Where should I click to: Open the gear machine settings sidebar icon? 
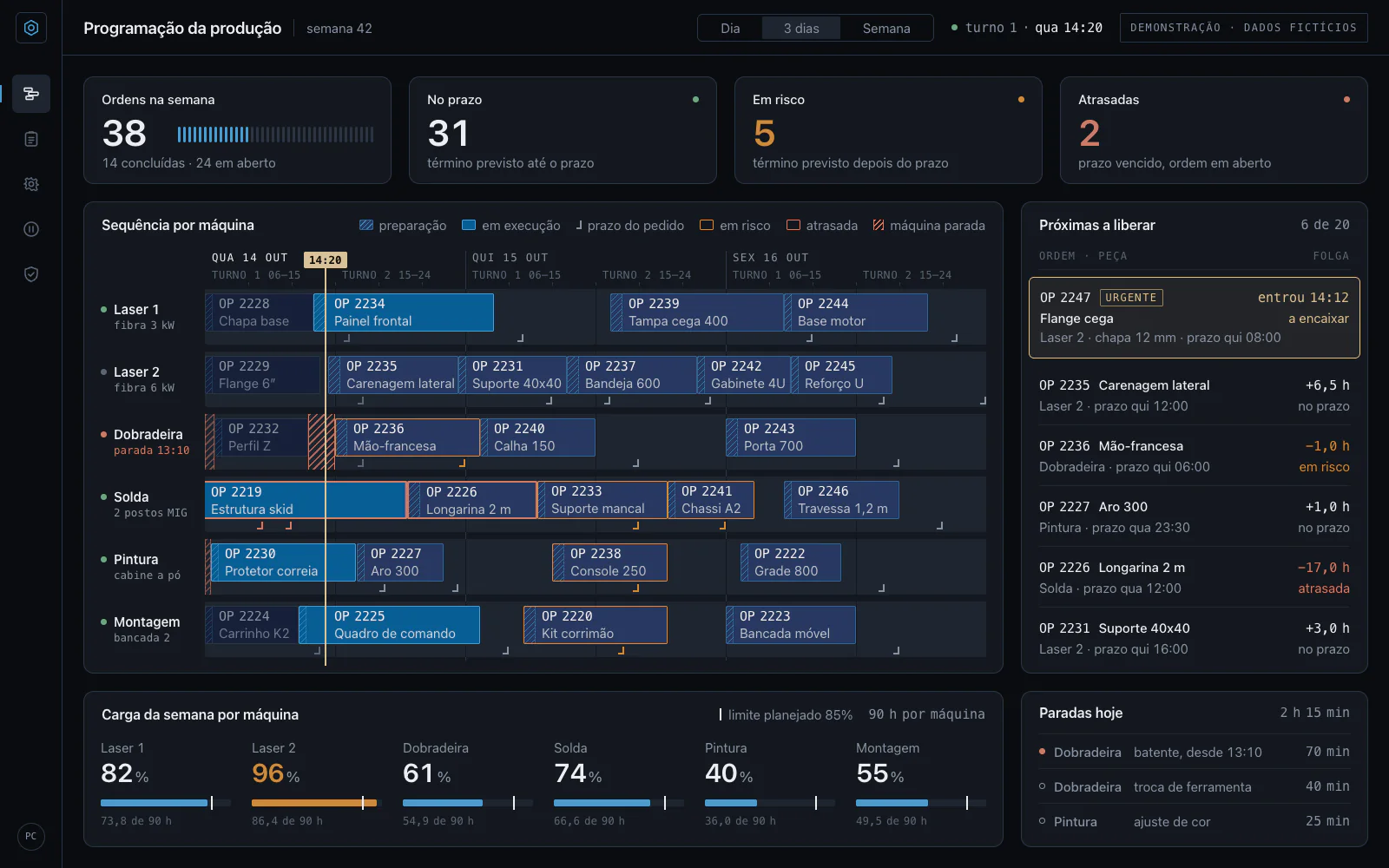(x=31, y=184)
